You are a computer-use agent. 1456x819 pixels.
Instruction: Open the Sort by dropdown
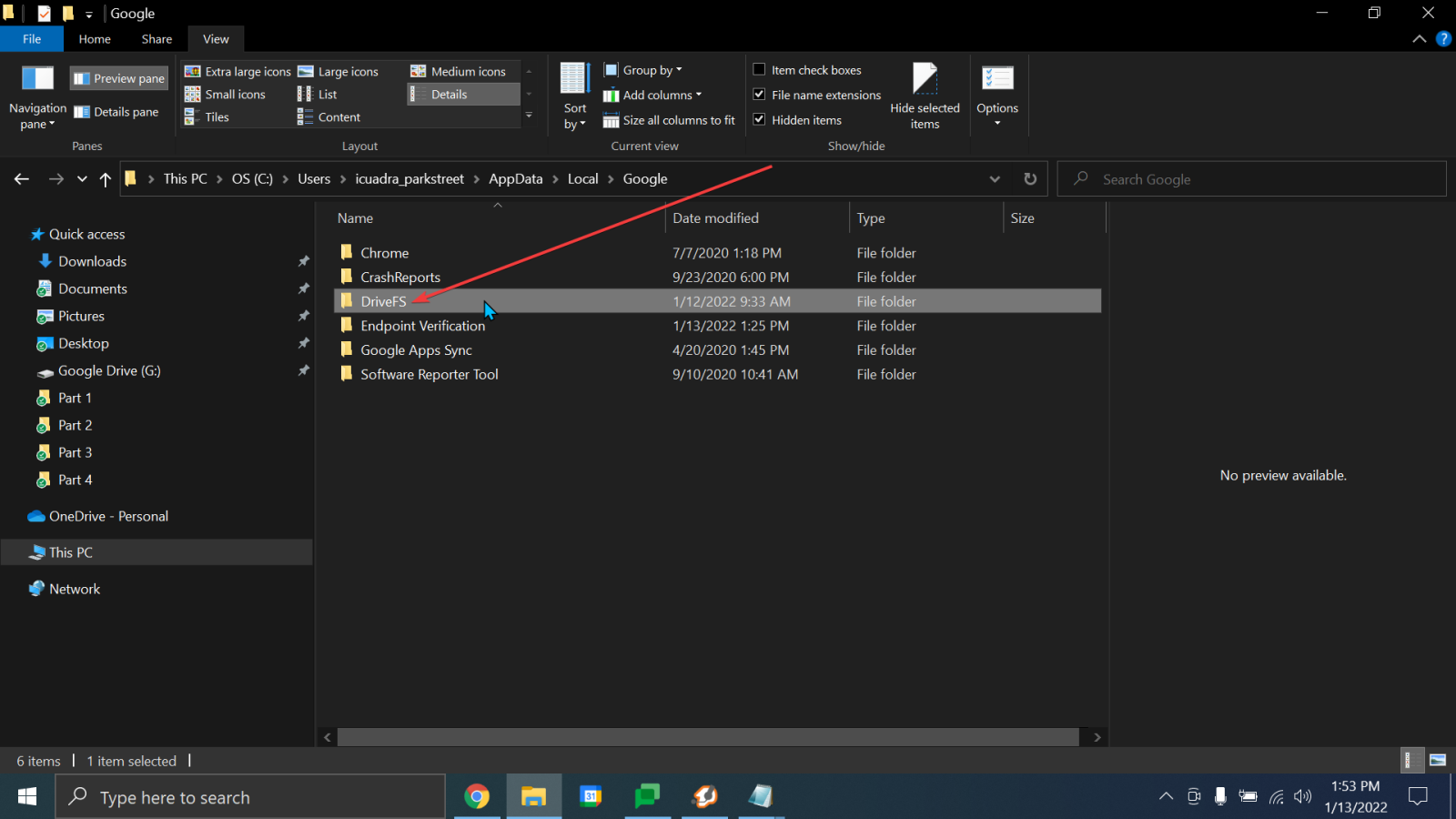pos(575,98)
